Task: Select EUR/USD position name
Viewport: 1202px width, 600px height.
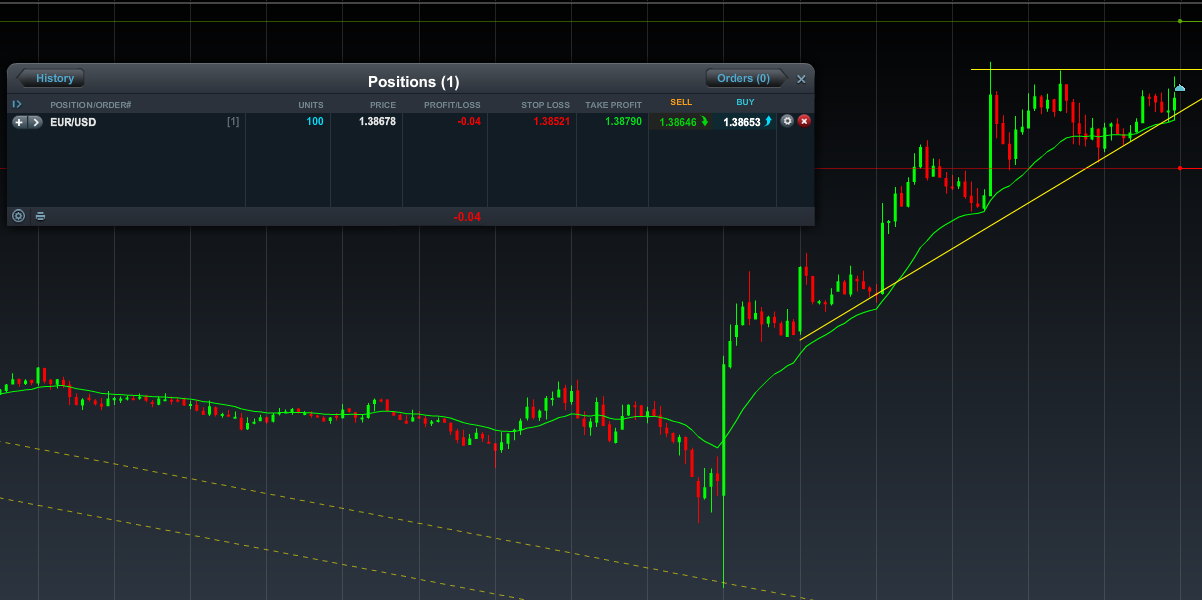Action: click(x=73, y=122)
